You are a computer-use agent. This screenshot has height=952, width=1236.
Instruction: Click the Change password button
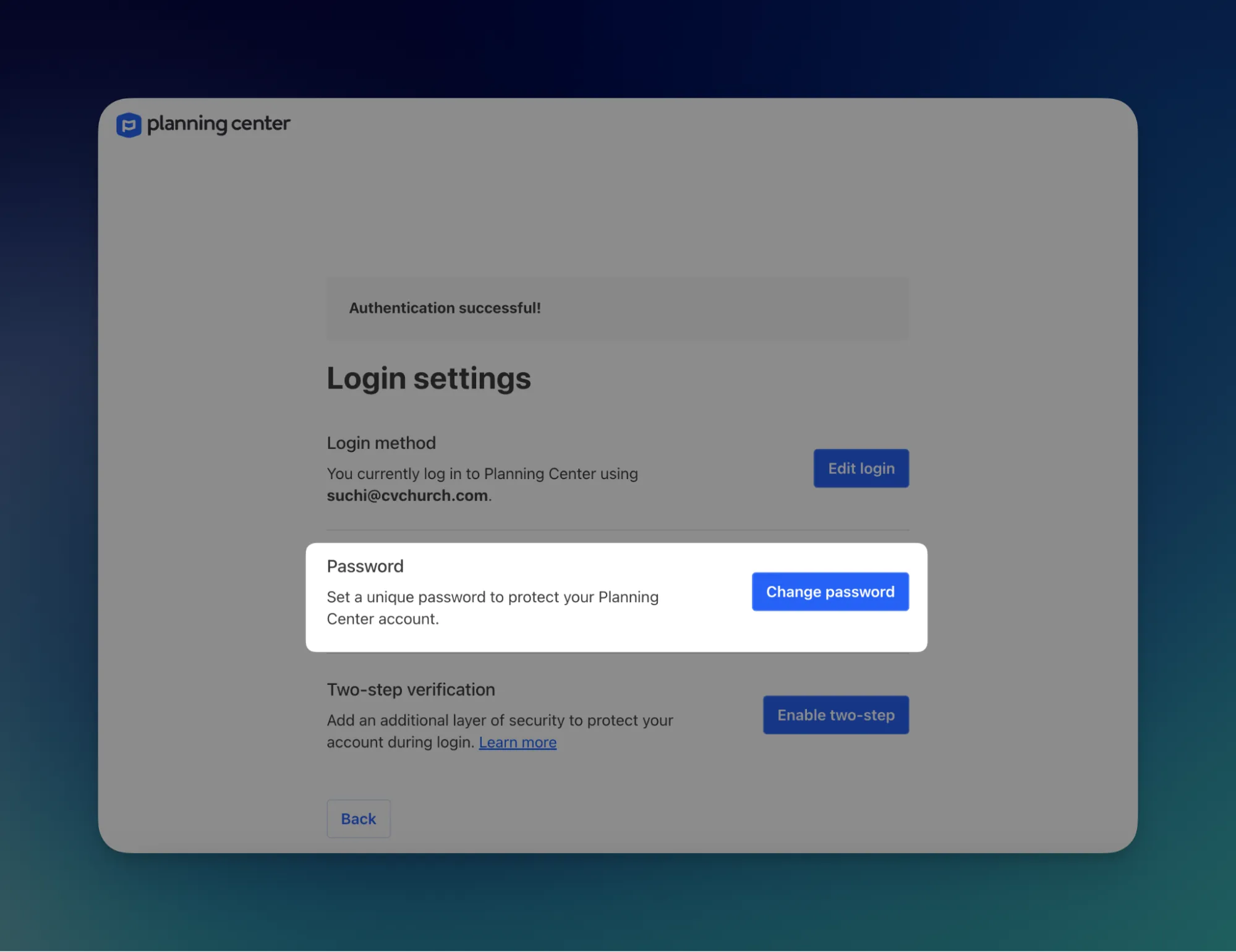[830, 591]
